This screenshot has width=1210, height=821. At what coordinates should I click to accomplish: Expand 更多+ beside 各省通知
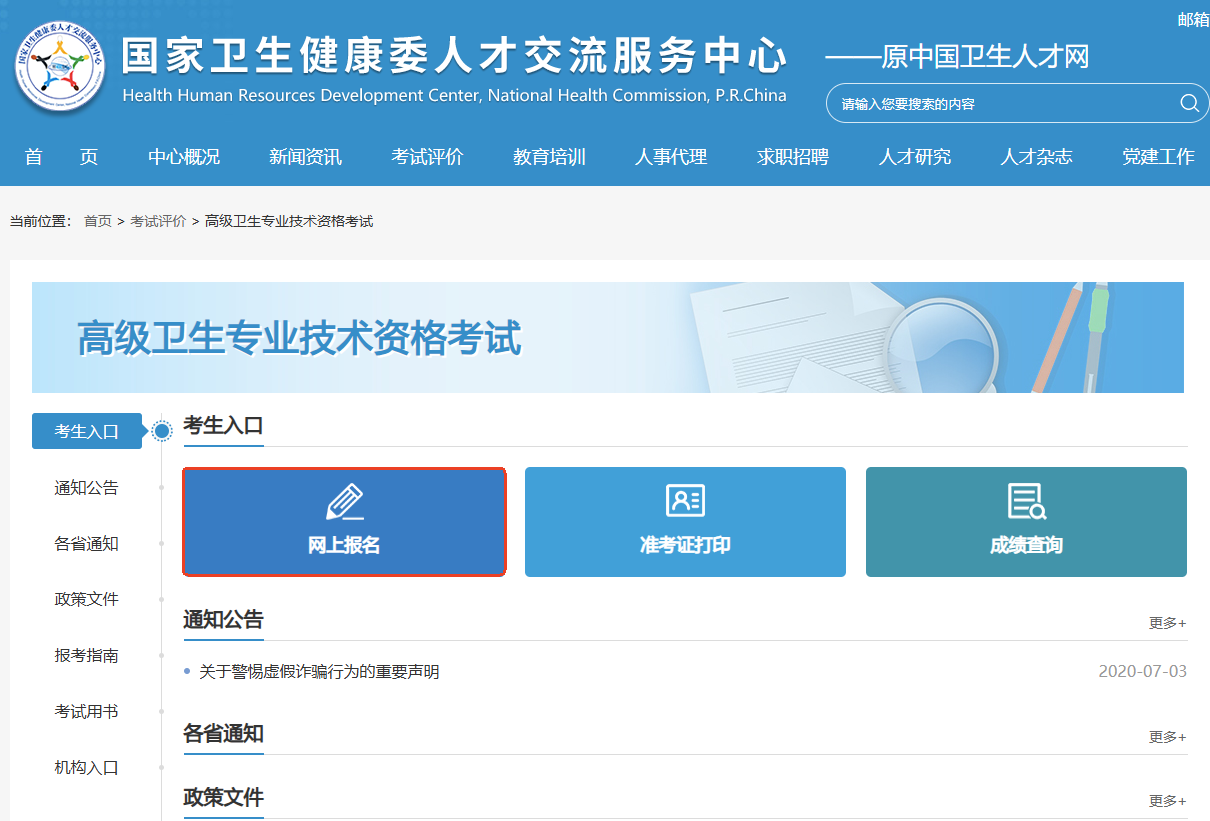1166,737
